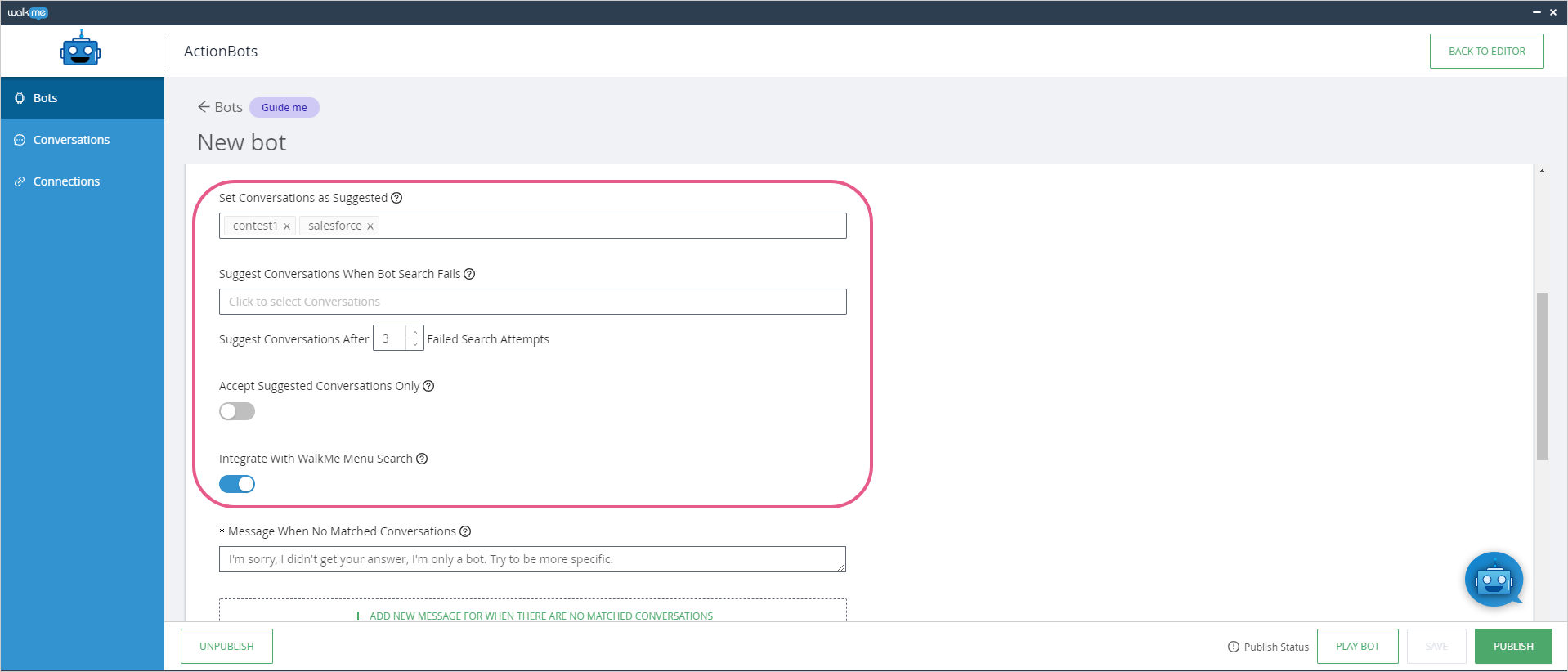Click the WalkMe logo in title bar
This screenshot has height=672, width=1568.
click(x=28, y=12)
